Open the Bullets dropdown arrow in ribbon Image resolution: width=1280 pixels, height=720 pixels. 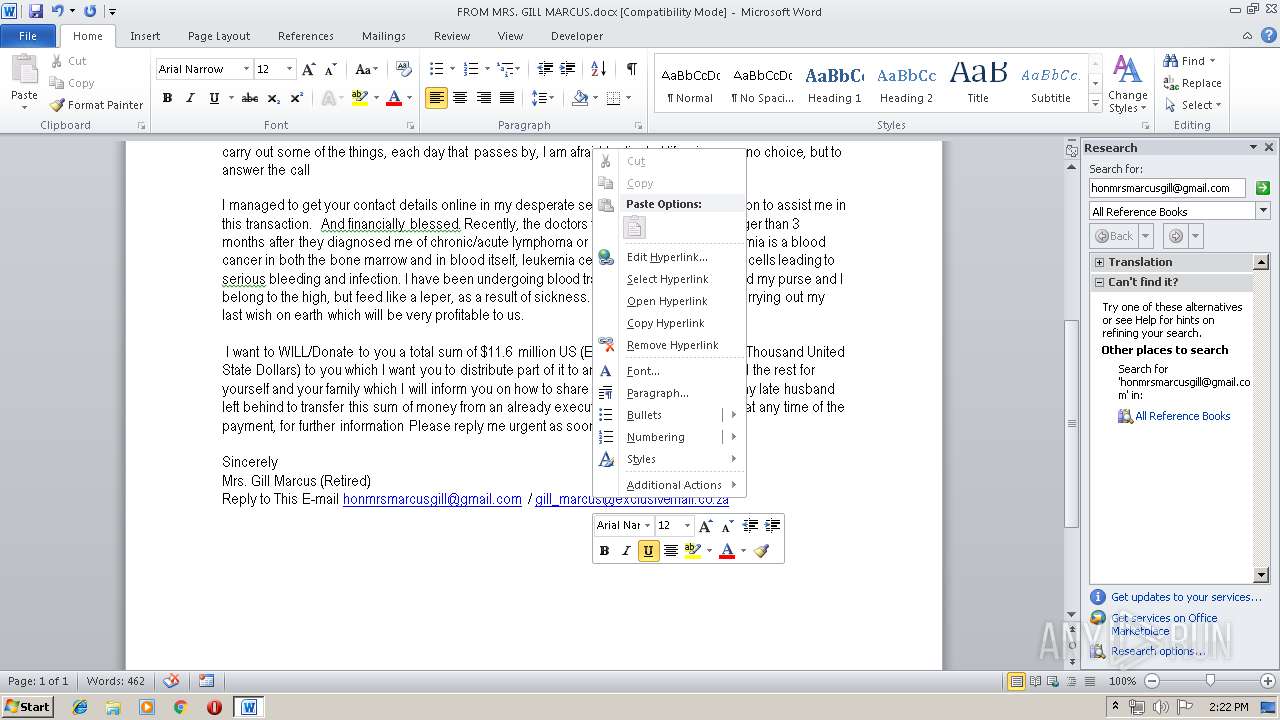(452, 69)
